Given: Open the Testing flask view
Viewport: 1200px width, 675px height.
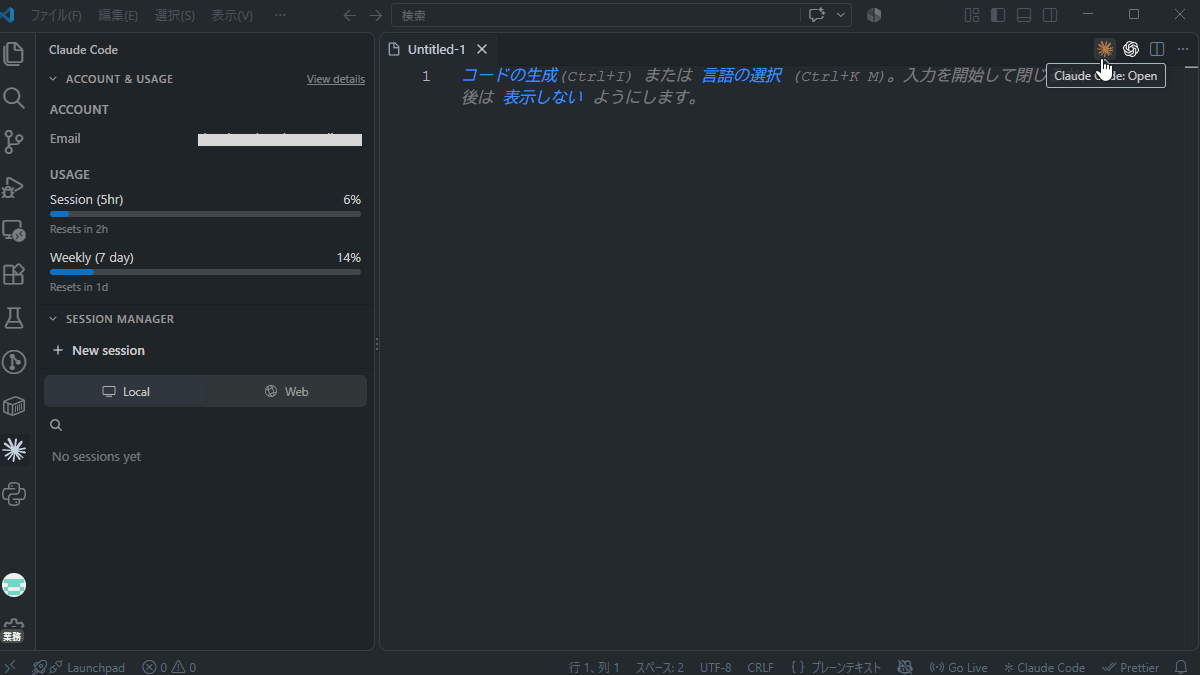Looking at the screenshot, I should click(14, 318).
